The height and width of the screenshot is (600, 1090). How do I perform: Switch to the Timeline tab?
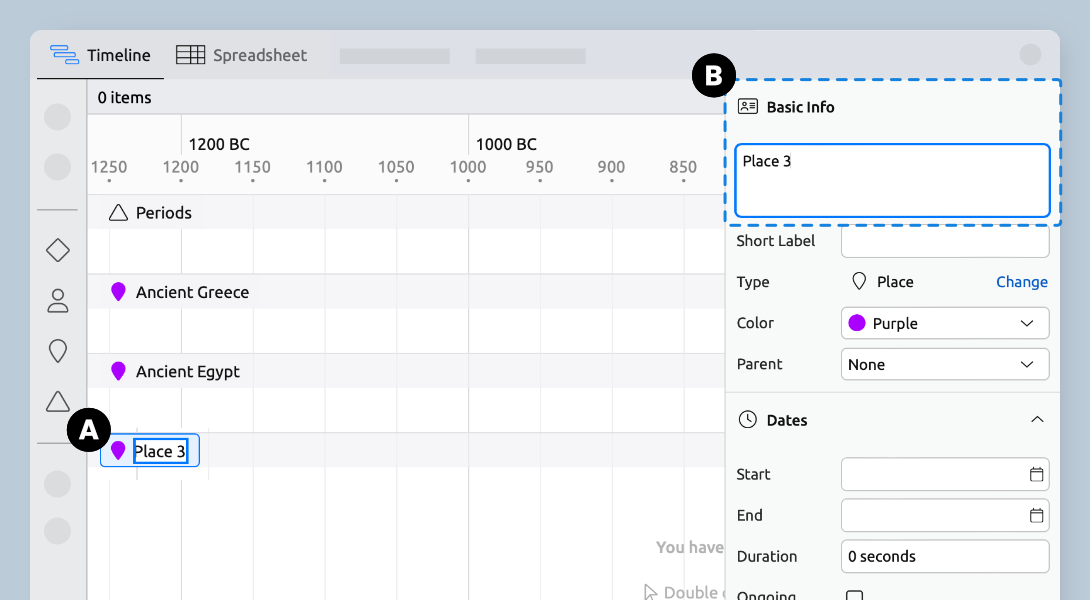(100, 55)
